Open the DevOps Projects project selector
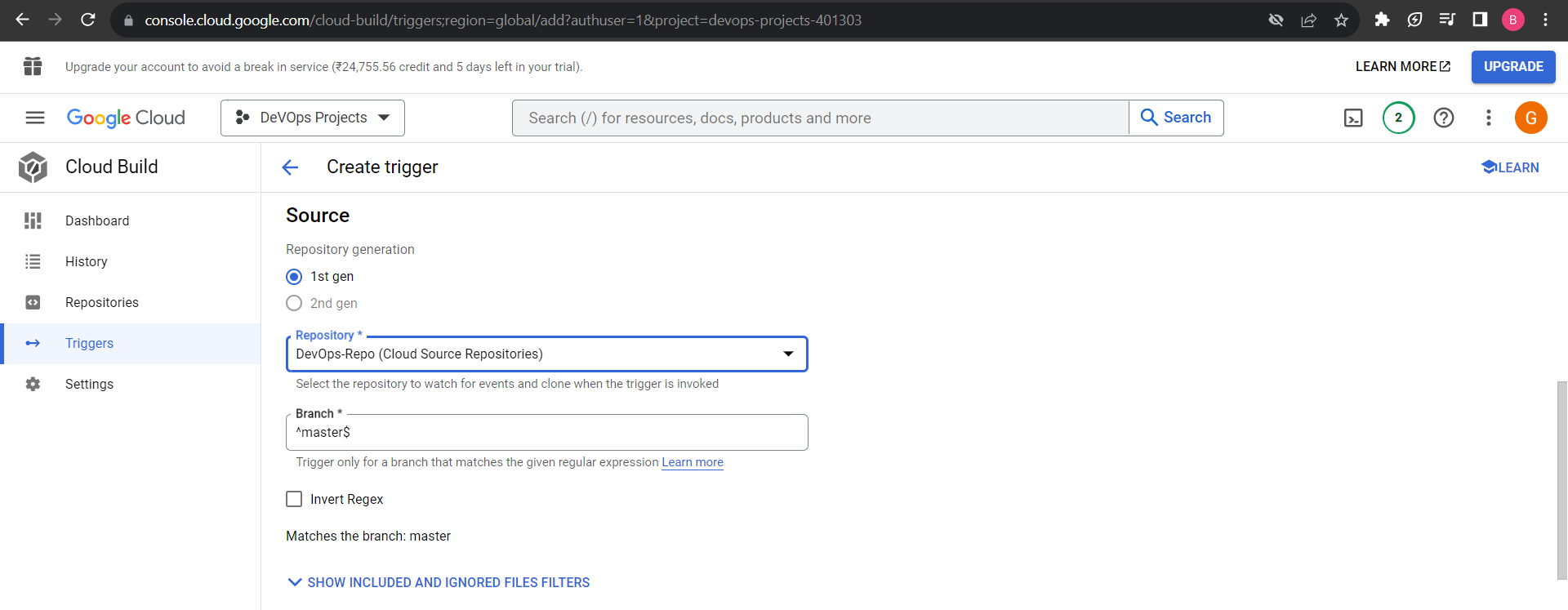The image size is (1568, 610). (313, 118)
